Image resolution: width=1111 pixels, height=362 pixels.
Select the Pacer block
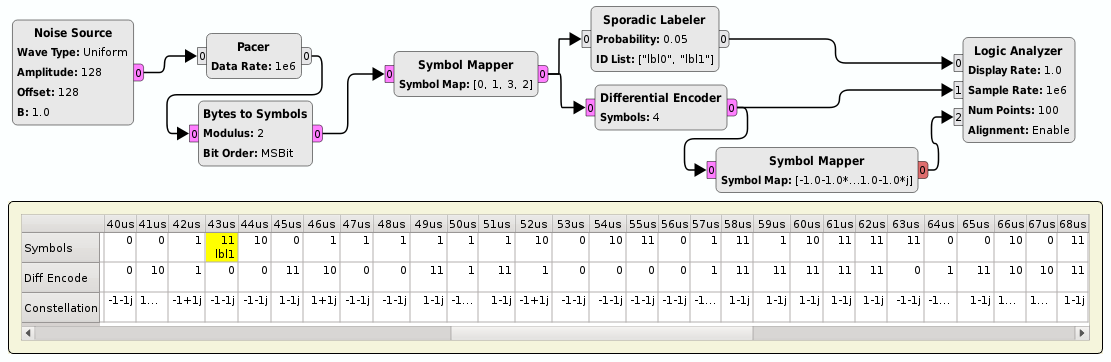click(254, 56)
